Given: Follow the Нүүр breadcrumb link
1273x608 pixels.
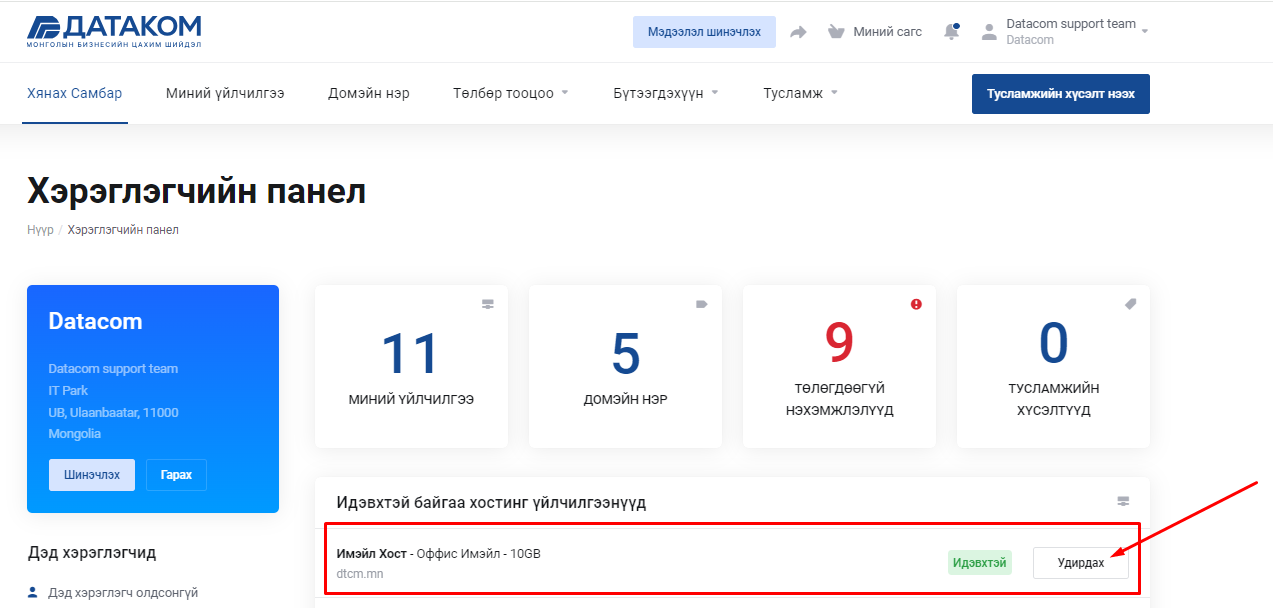Looking at the screenshot, I should (x=40, y=230).
